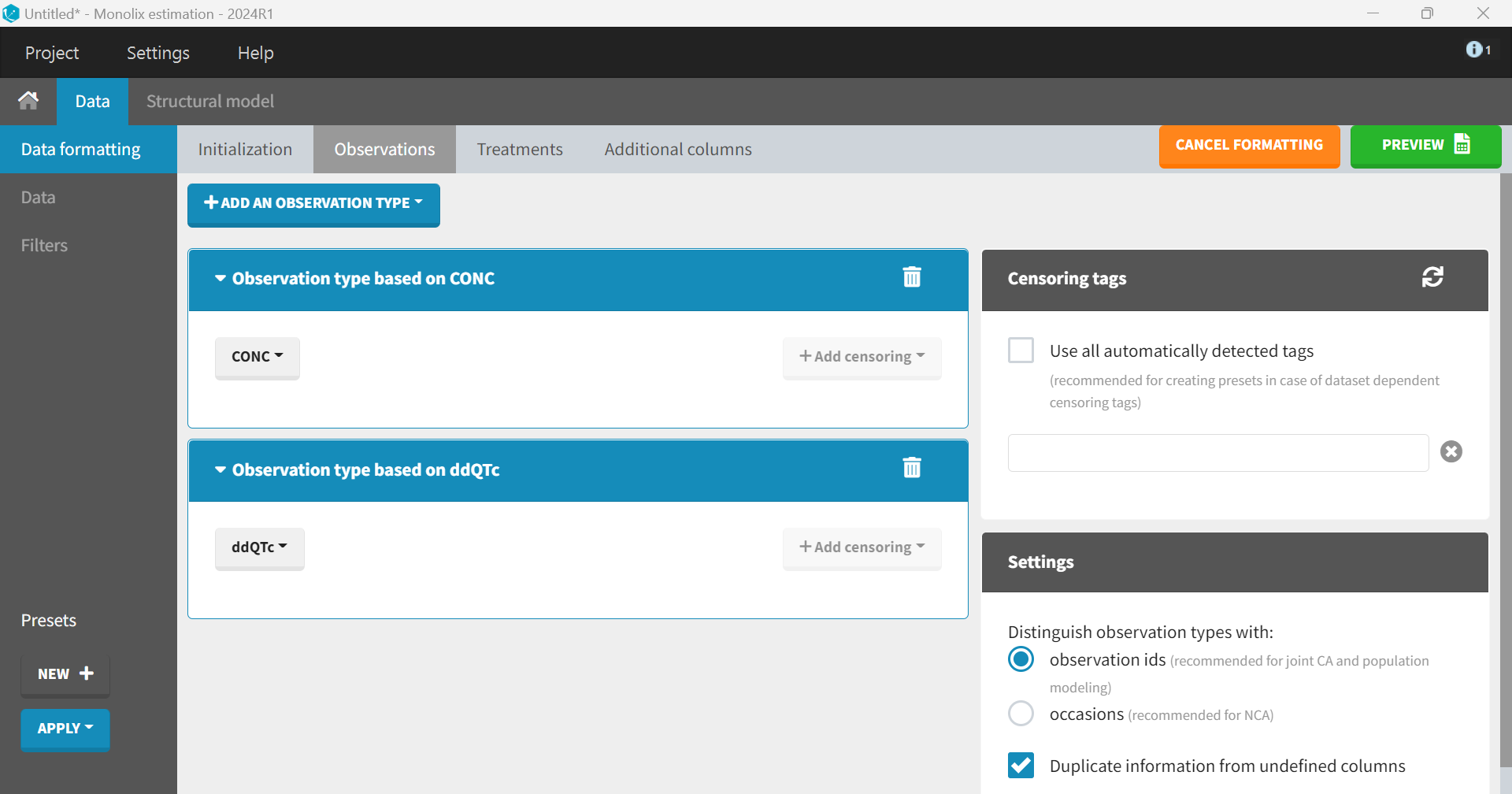Collapse the CONC observation type panel arrow

(220, 279)
